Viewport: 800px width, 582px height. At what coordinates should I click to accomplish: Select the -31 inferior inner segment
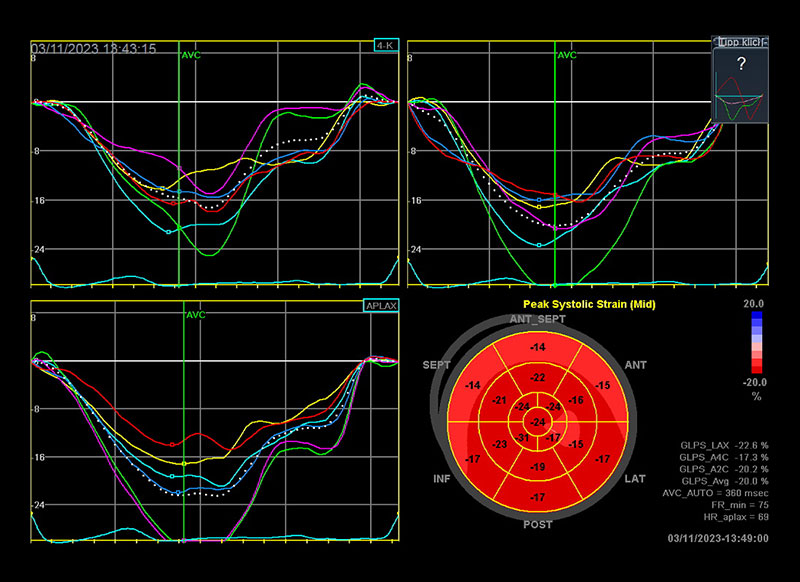pyautogui.click(x=522, y=437)
